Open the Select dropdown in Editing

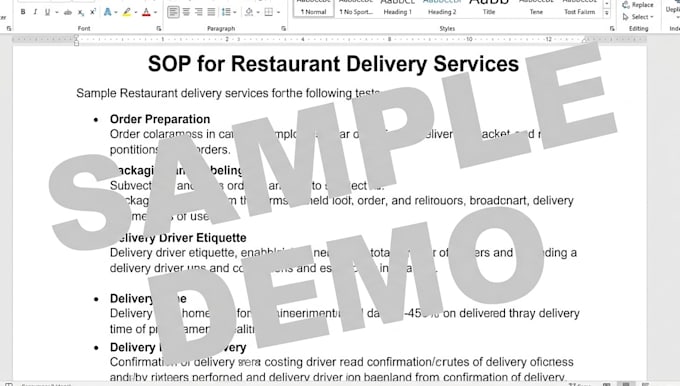[x=638, y=17]
